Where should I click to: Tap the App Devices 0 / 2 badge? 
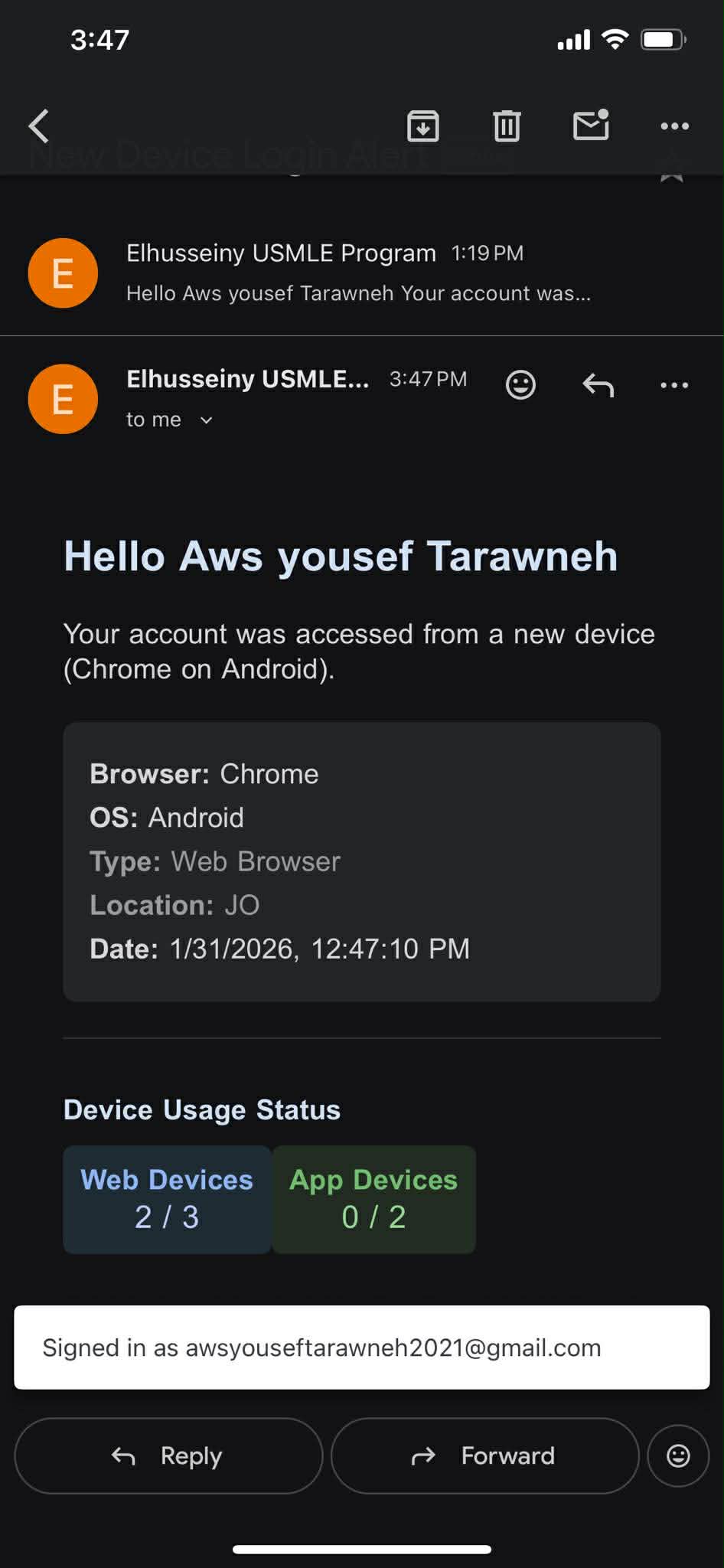point(373,1199)
